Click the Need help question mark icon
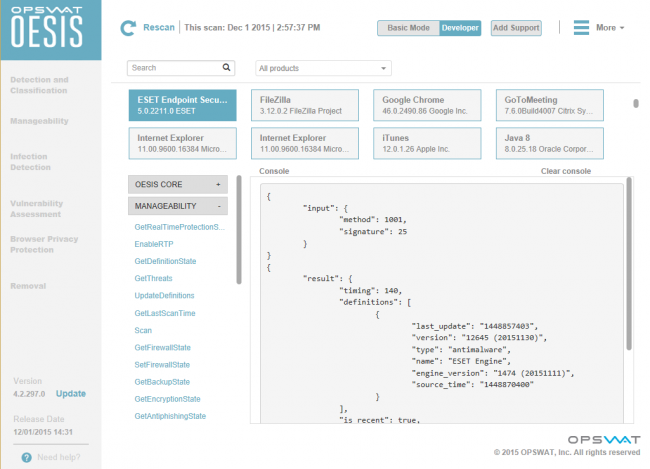The height and width of the screenshot is (469, 650). [x=27, y=457]
